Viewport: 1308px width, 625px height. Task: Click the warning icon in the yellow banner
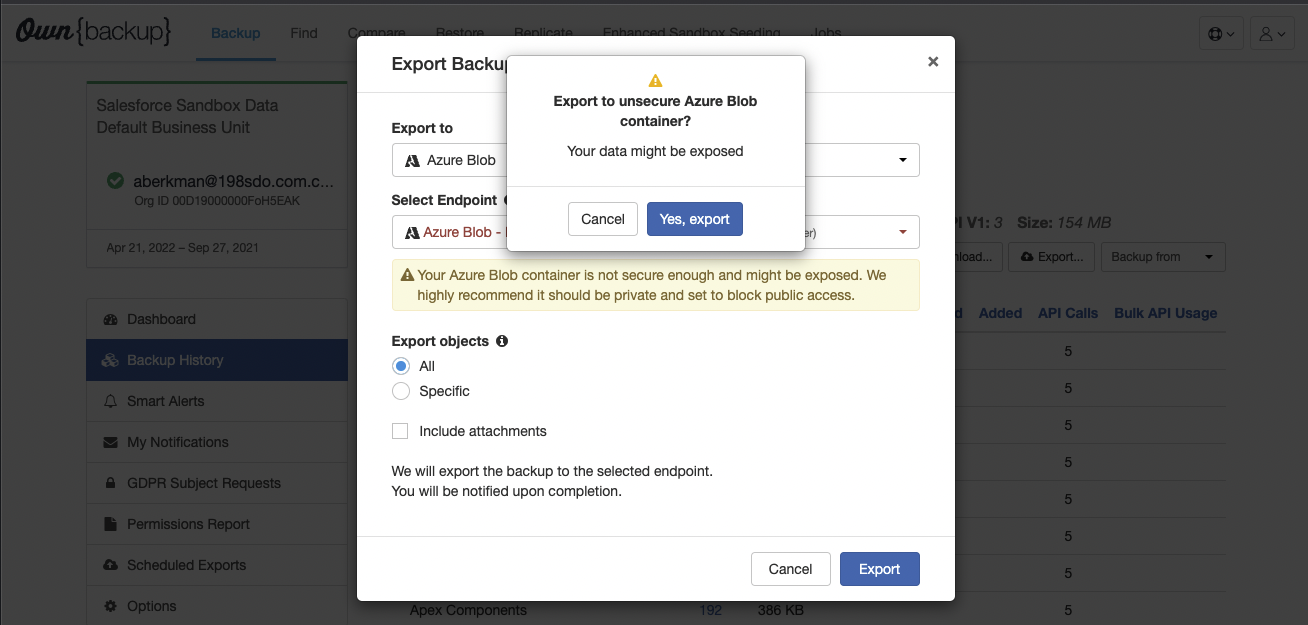pyautogui.click(x=407, y=275)
